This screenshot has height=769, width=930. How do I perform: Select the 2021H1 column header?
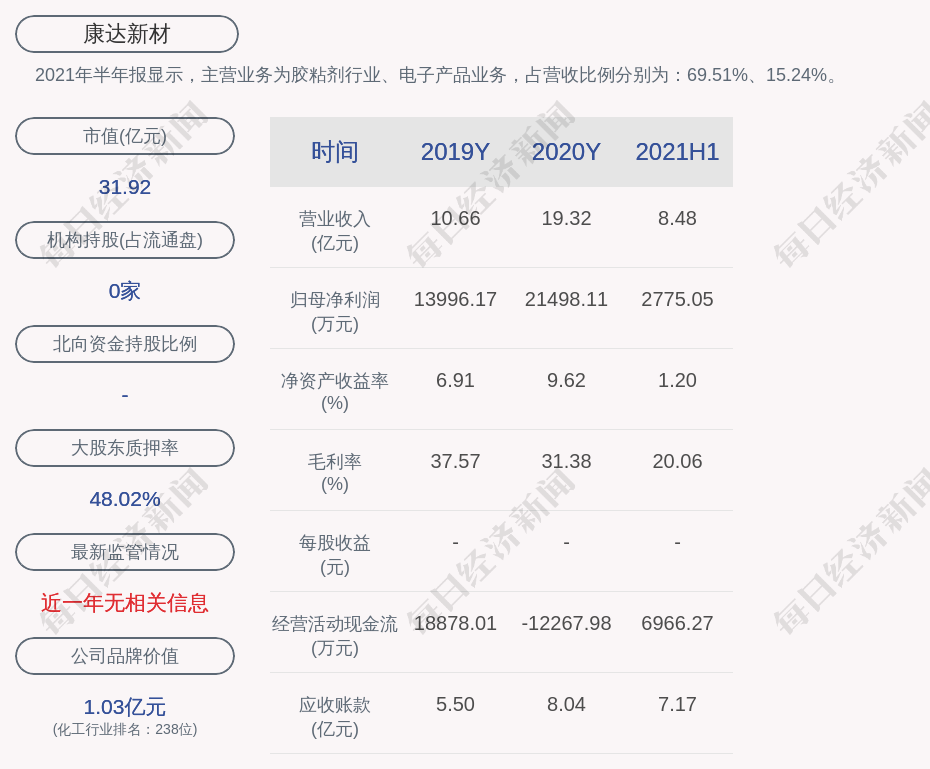(x=677, y=152)
